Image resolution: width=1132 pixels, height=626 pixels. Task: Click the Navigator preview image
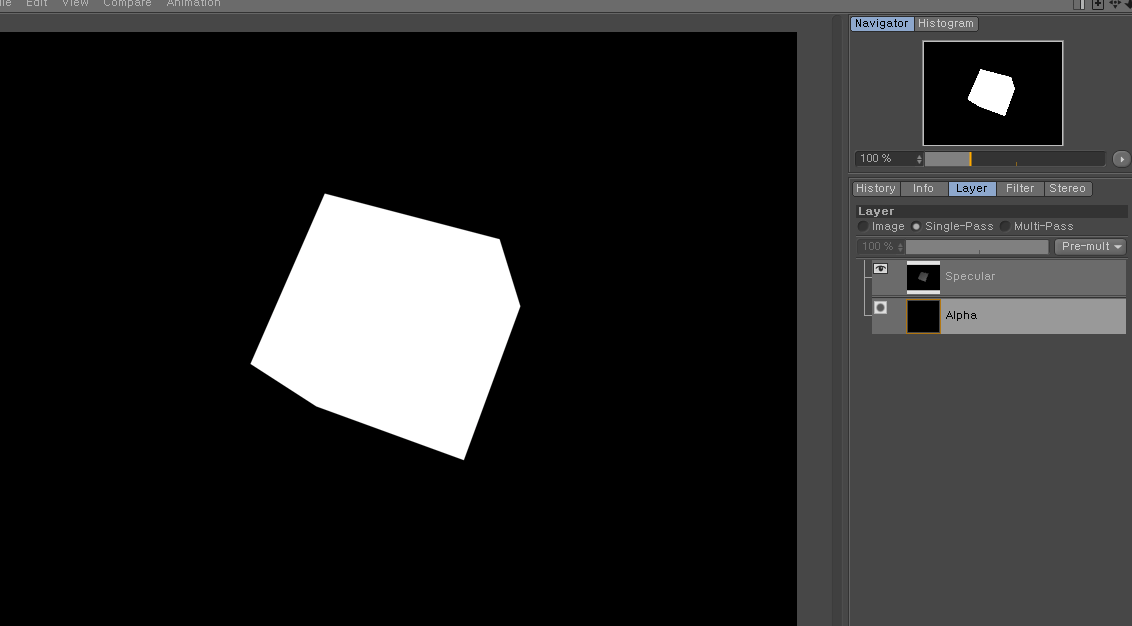click(992, 93)
